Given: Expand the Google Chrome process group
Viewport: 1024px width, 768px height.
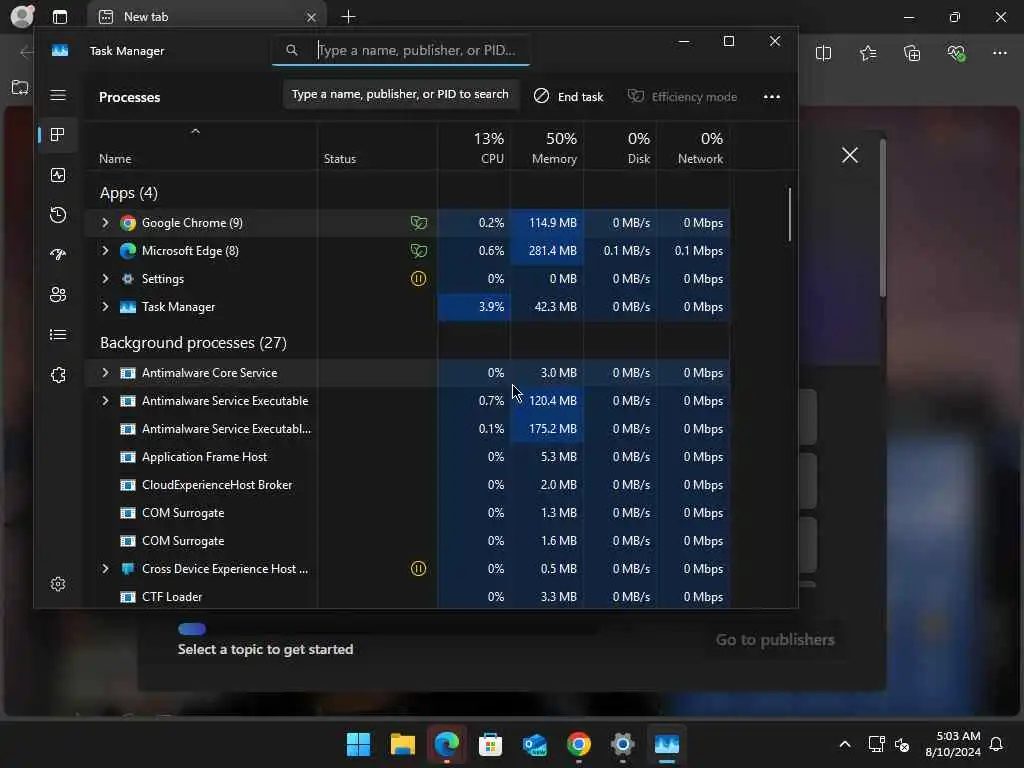Looking at the screenshot, I should [x=105, y=223].
